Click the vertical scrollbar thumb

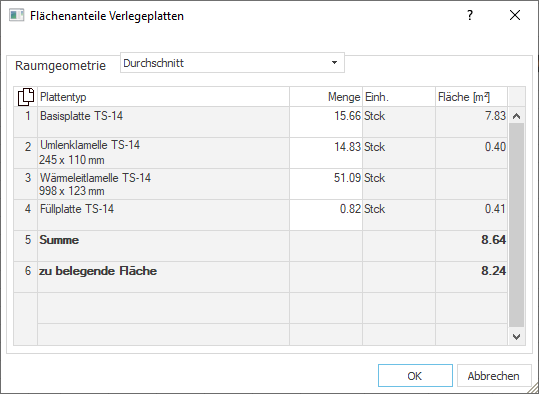[516, 225]
